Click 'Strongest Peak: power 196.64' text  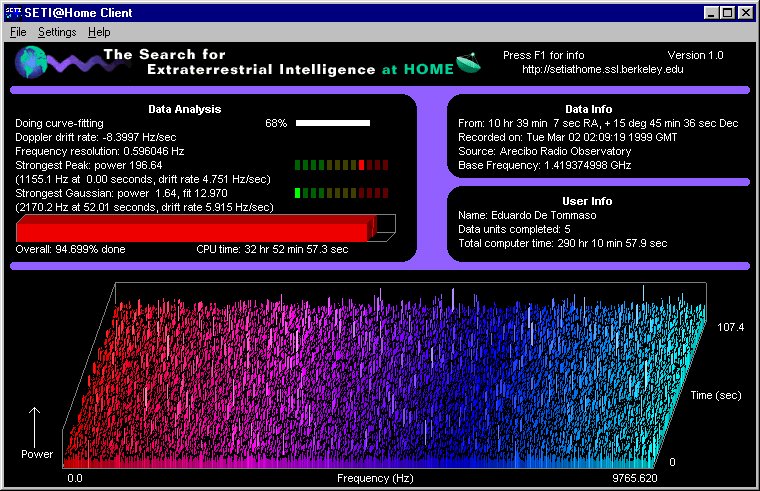click(89, 165)
